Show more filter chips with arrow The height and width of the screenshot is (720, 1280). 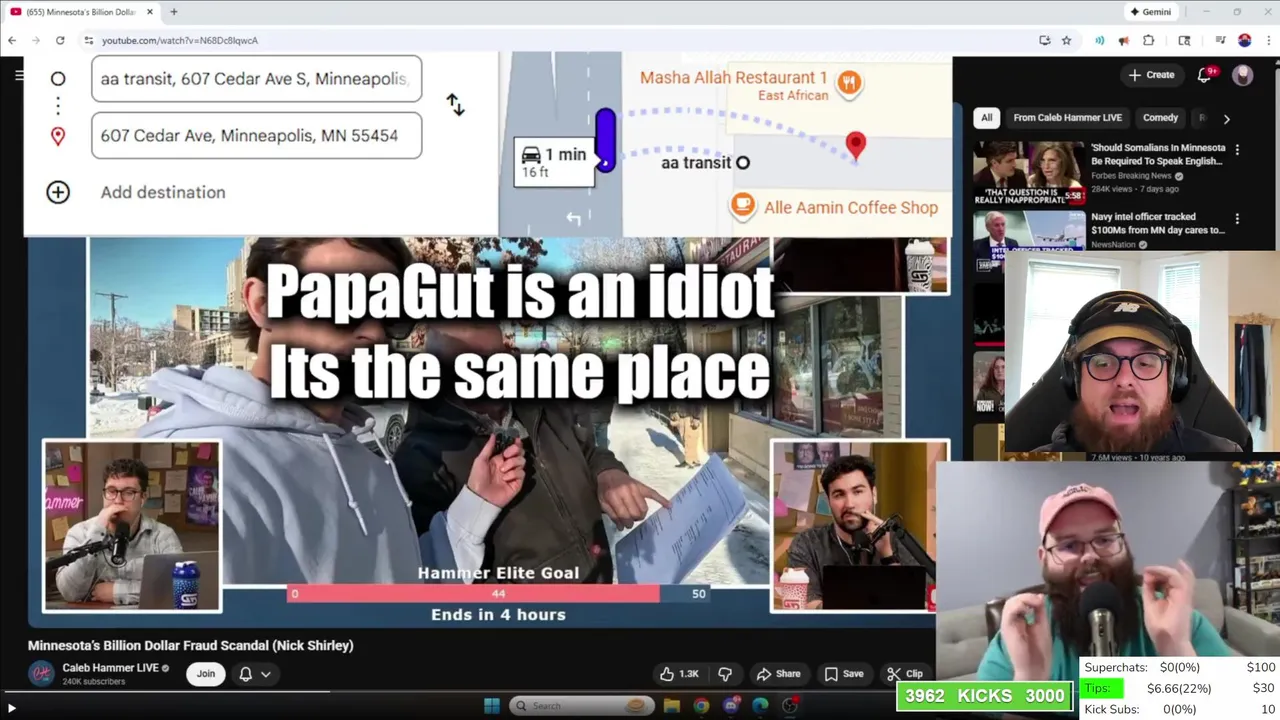1227,118
